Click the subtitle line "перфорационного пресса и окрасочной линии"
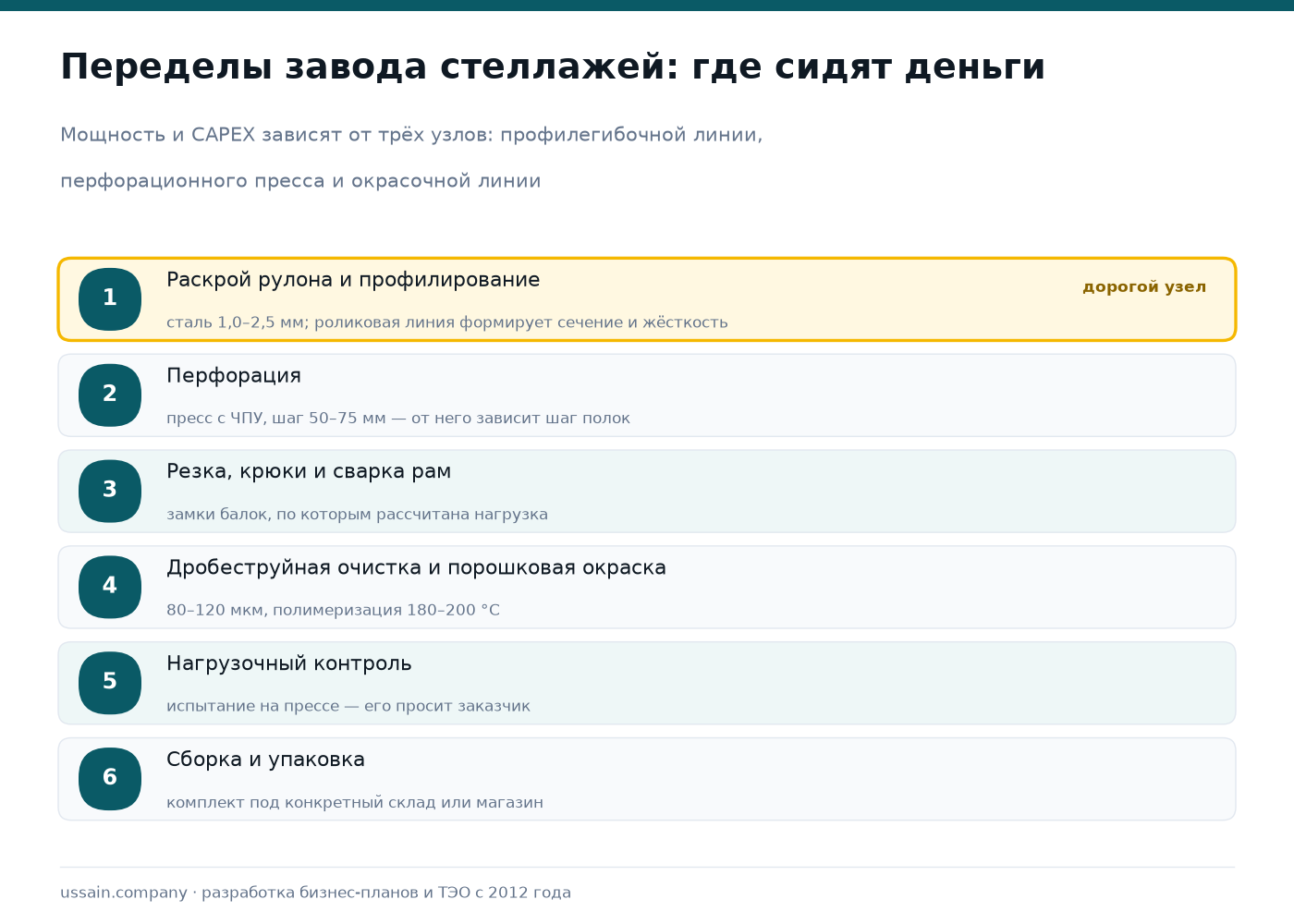1294x924 pixels. (x=300, y=181)
